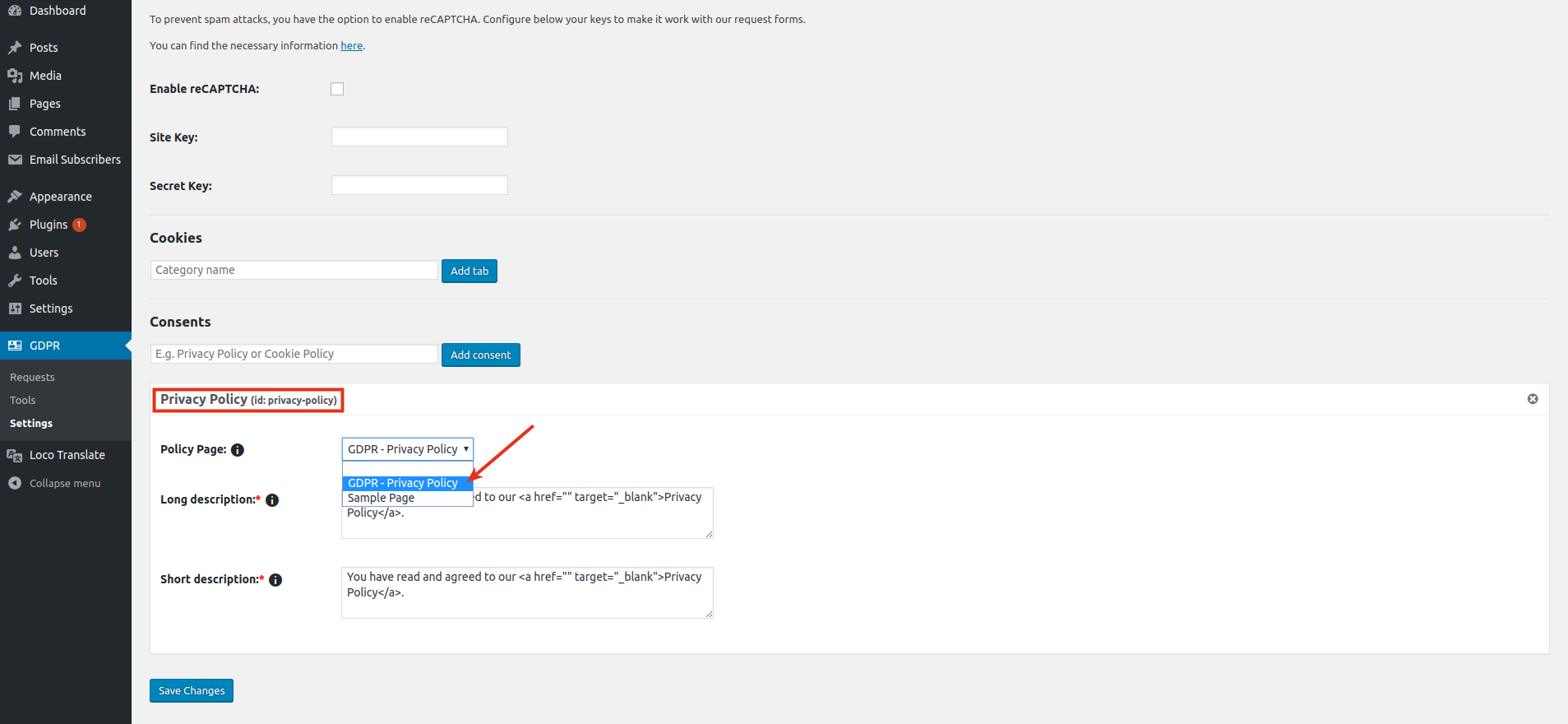Open Tools submenu under GDPR

(x=23, y=400)
